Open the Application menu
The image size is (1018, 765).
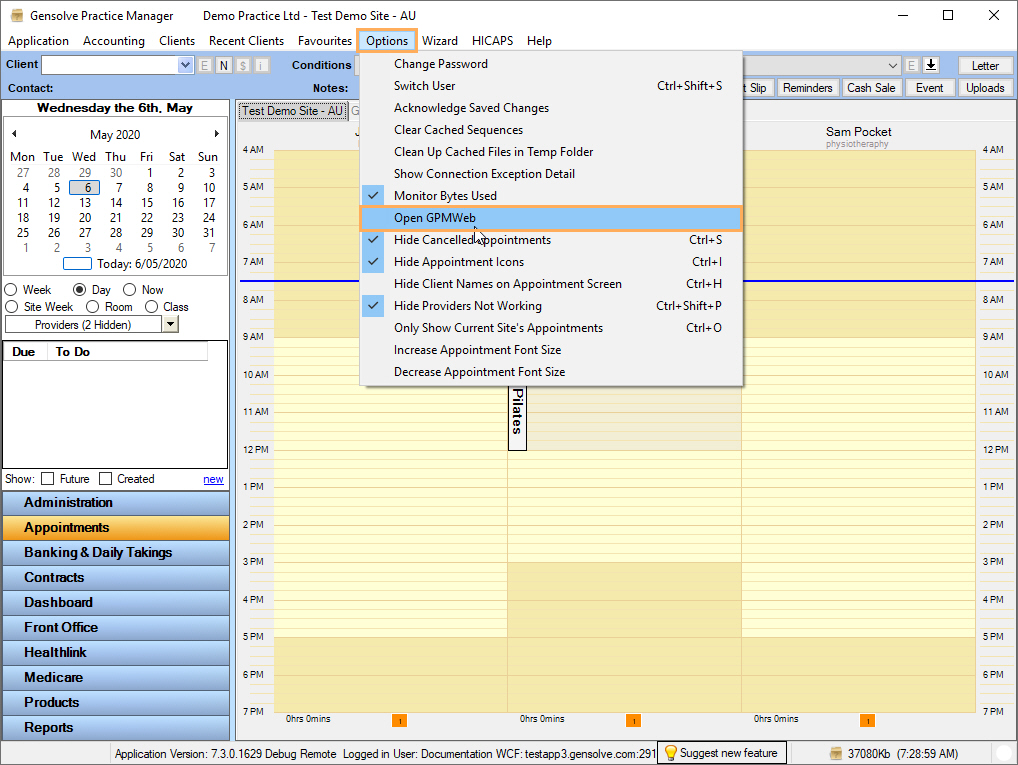(x=38, y=41)
